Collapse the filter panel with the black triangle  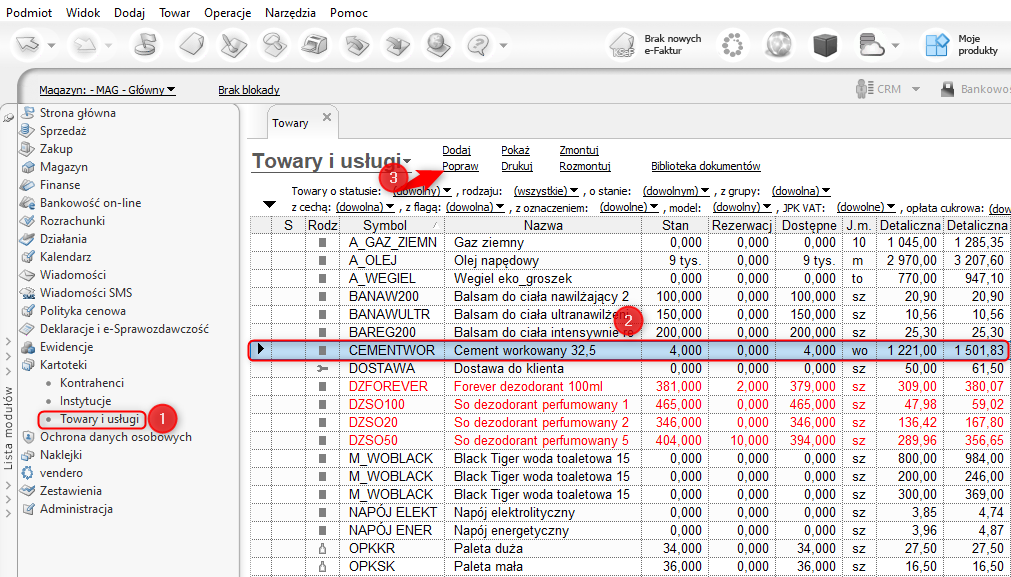[x=268, y=205]
